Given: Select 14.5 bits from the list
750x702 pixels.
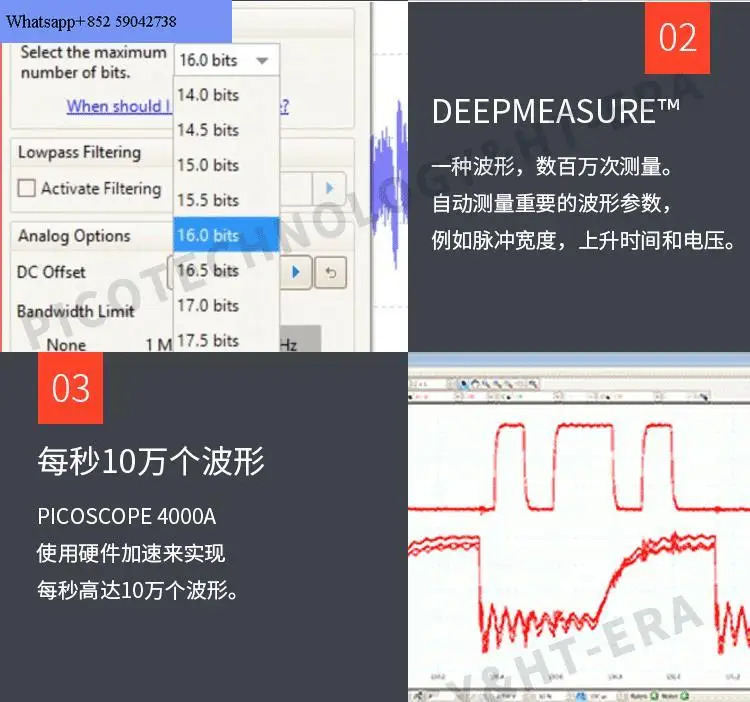Looking at the screenshot, I should [226, 130].
